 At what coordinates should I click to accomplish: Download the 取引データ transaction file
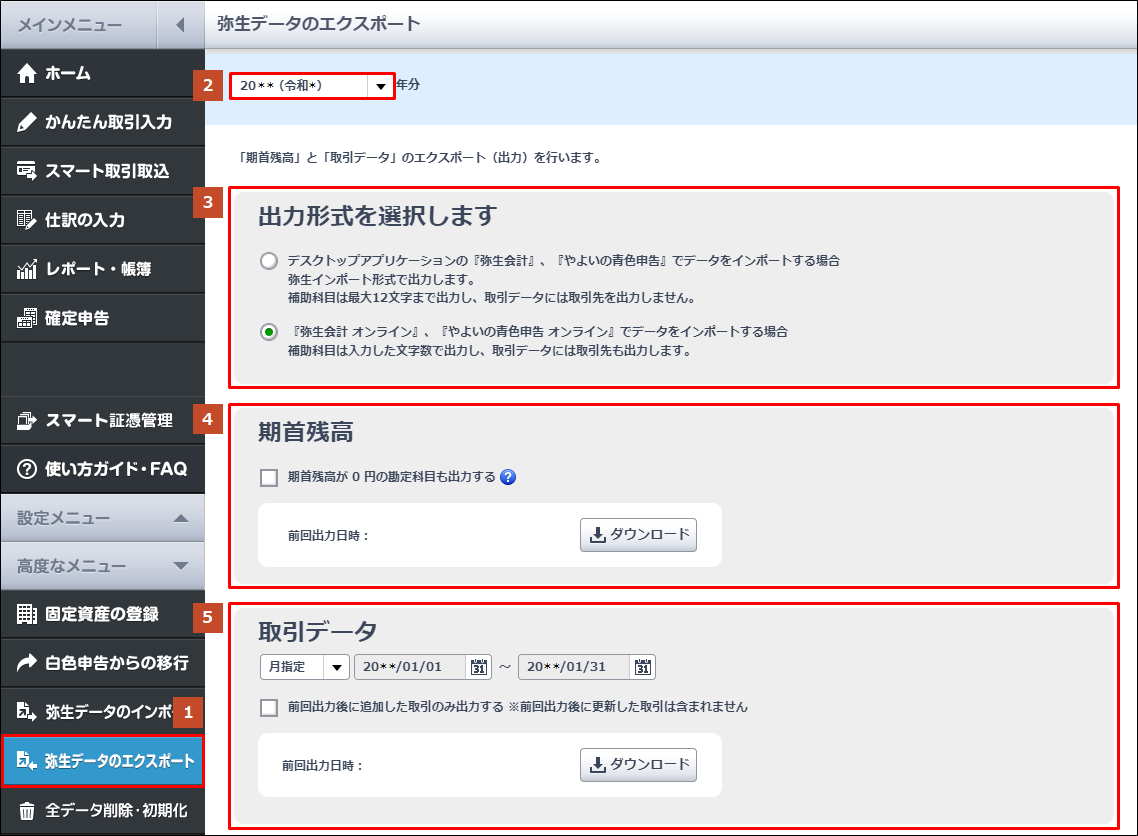(638, 765)
